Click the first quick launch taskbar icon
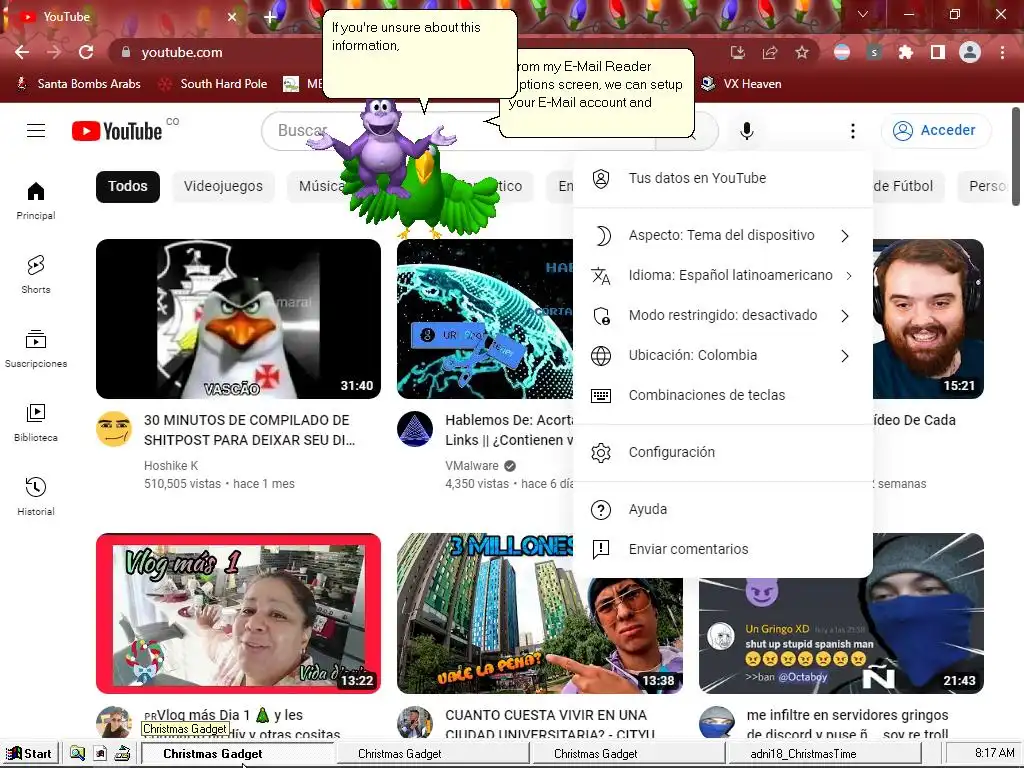 coord(77,754)
